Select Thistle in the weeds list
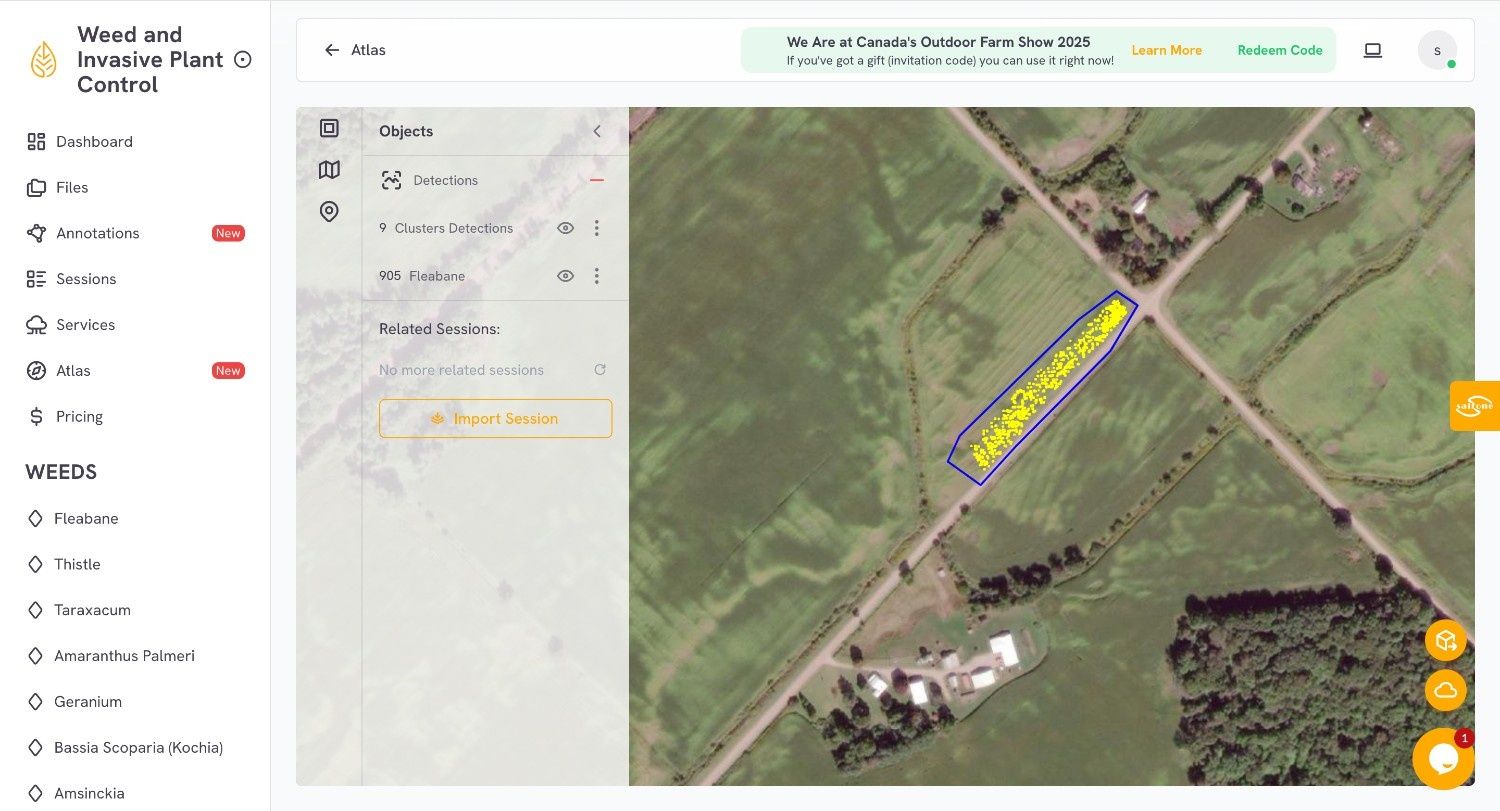This screenshot has height=811, width=1500. [77, 564]
